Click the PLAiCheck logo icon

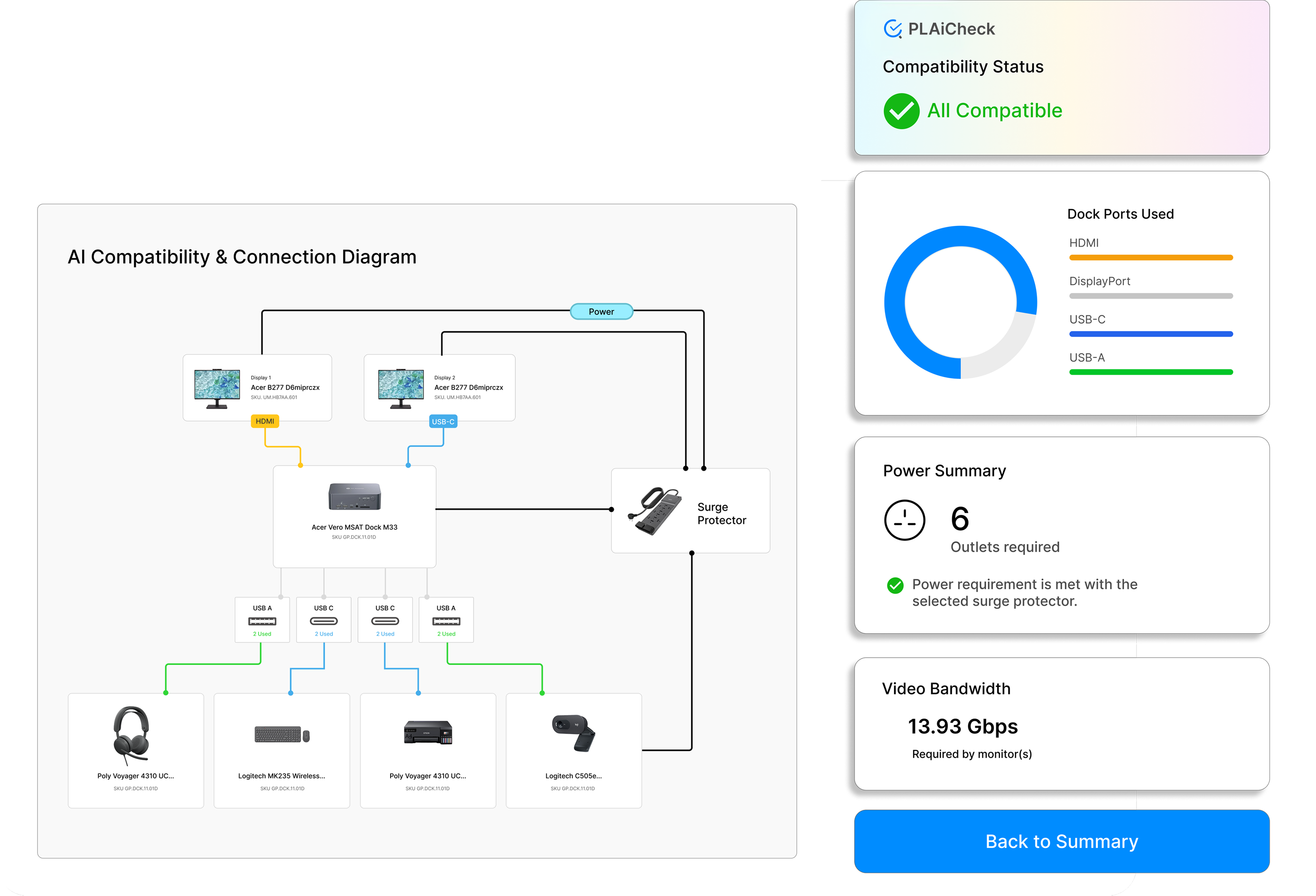click(x=892, y=29)
